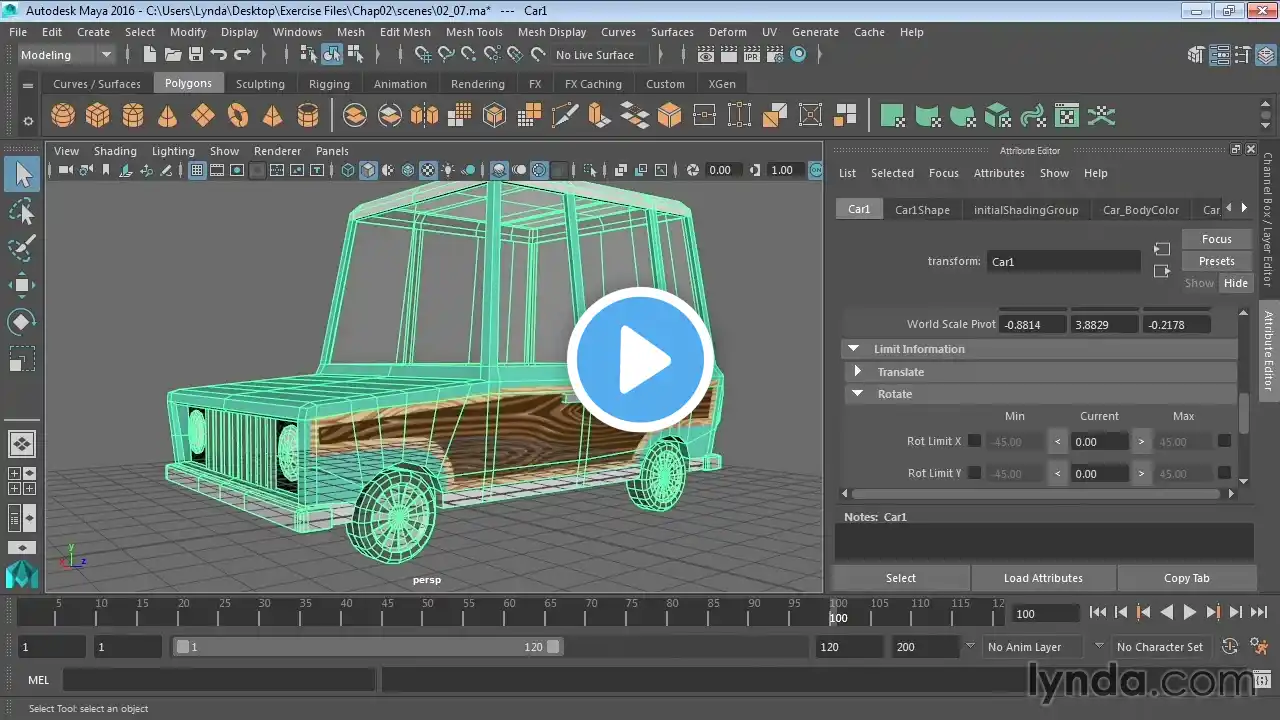Click the New Scene icon
The image size is (1280, 720).
click(150, 55)
